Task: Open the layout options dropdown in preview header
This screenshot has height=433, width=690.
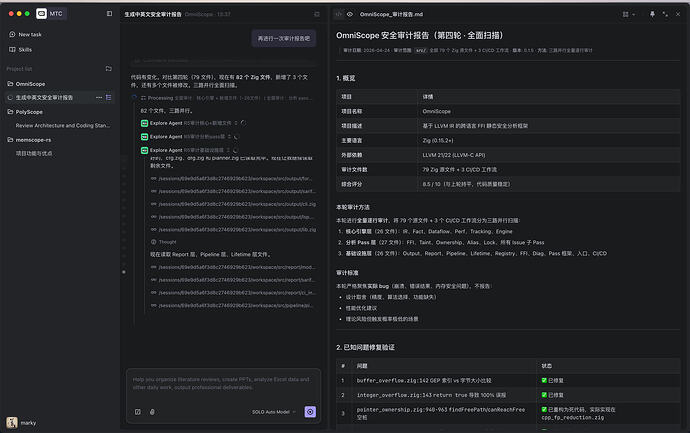Action: (x=628, y=15)
